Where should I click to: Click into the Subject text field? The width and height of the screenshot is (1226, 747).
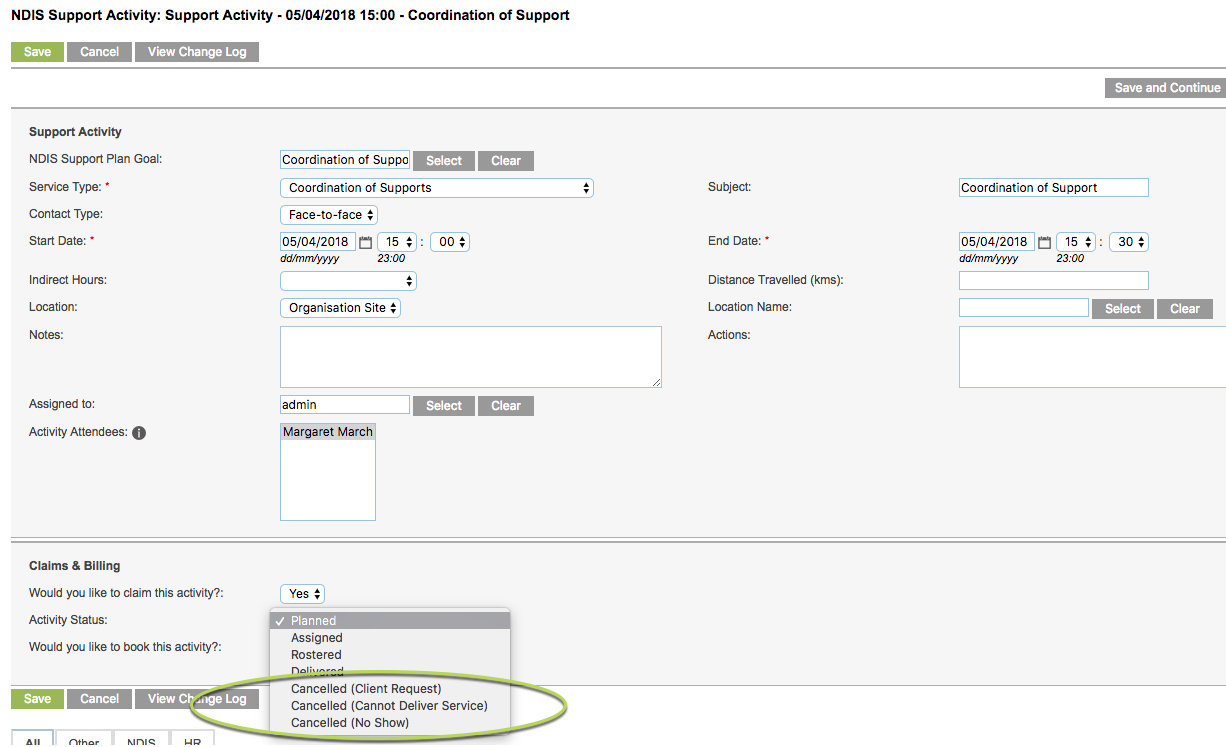(1054, 188)
